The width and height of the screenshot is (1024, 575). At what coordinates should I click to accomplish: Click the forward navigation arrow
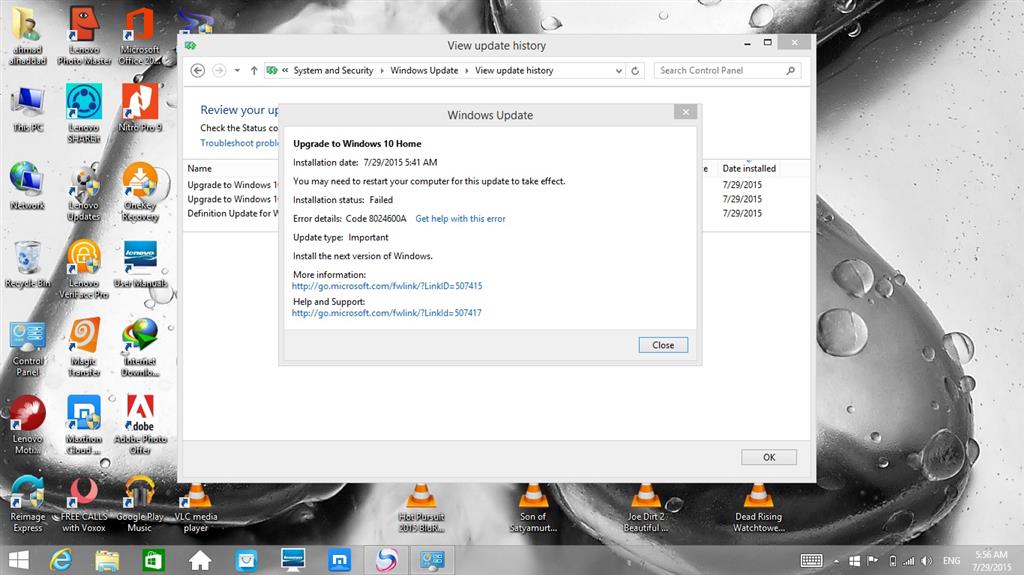click(219, 71)
